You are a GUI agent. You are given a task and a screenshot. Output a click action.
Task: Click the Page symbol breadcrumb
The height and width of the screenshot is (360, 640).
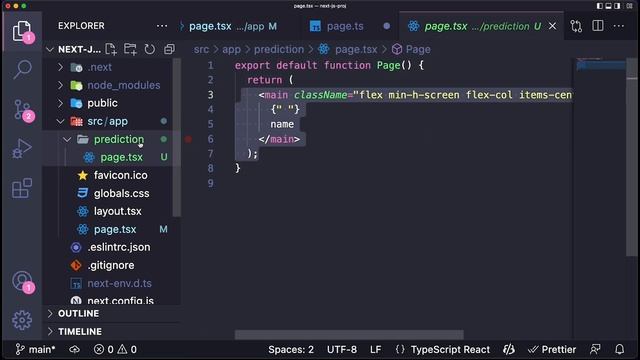(418, 49)
